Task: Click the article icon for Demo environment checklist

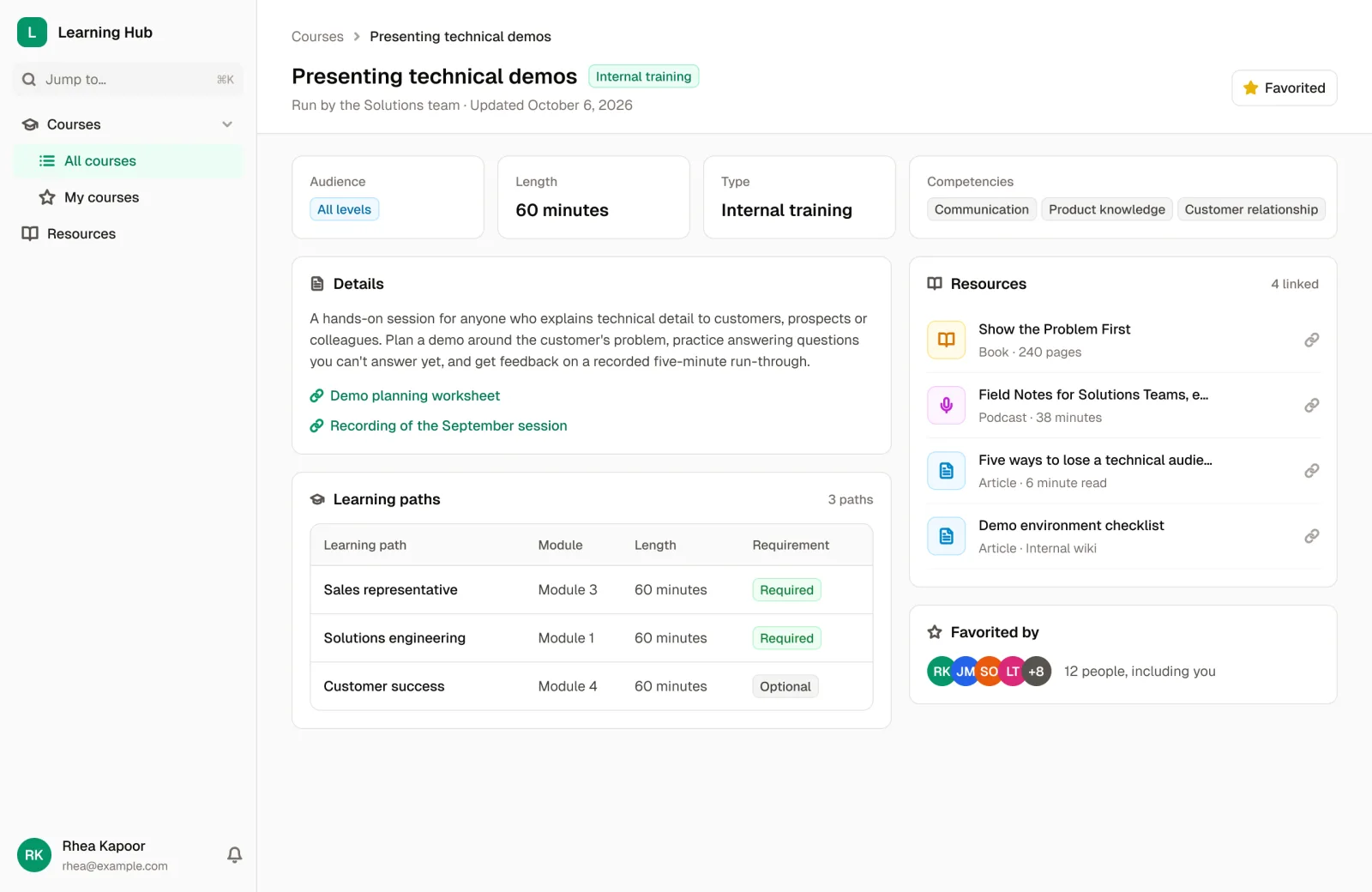Action: tap(946, 536)
